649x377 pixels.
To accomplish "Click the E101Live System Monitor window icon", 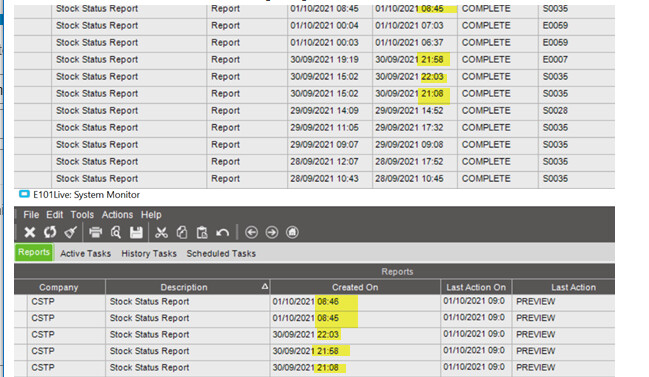I will click(x=24, y=194).
